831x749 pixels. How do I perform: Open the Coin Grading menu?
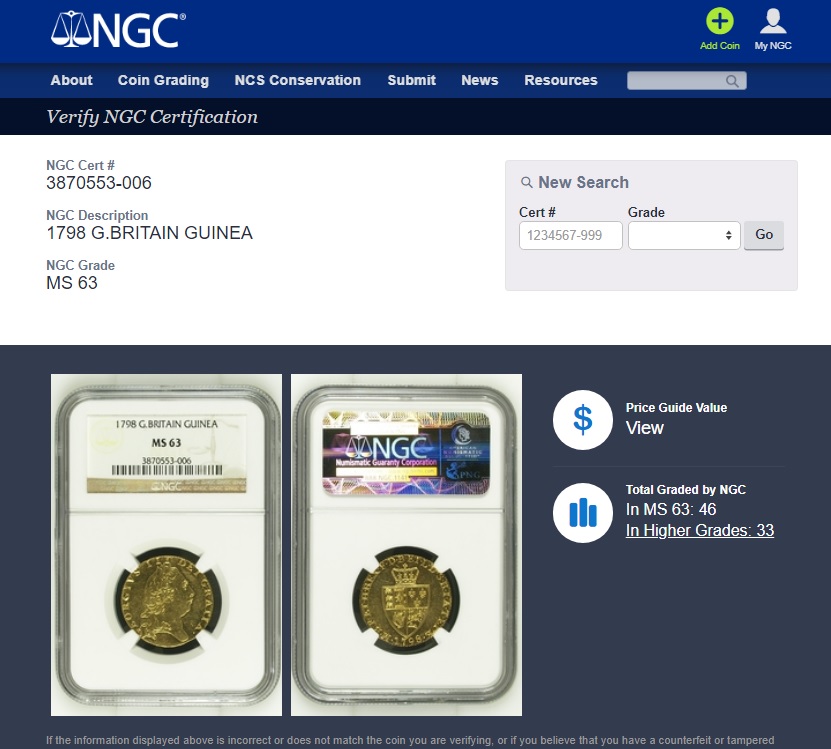click(163, 80)
